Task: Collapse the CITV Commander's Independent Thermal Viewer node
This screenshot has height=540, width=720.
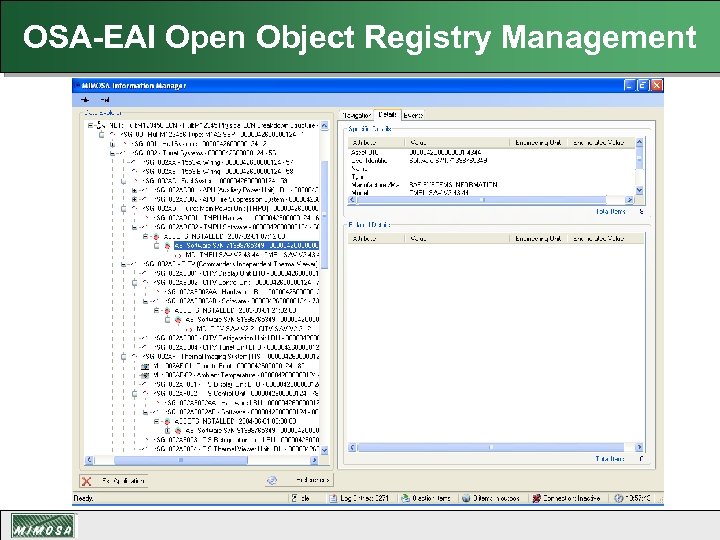Action: [124, 264]
